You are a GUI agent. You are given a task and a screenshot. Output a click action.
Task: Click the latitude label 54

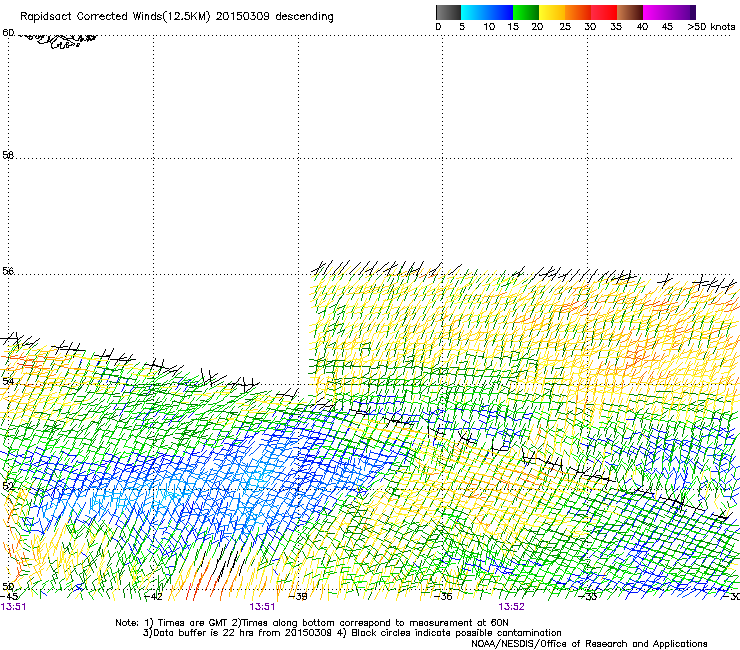[8, 381]
